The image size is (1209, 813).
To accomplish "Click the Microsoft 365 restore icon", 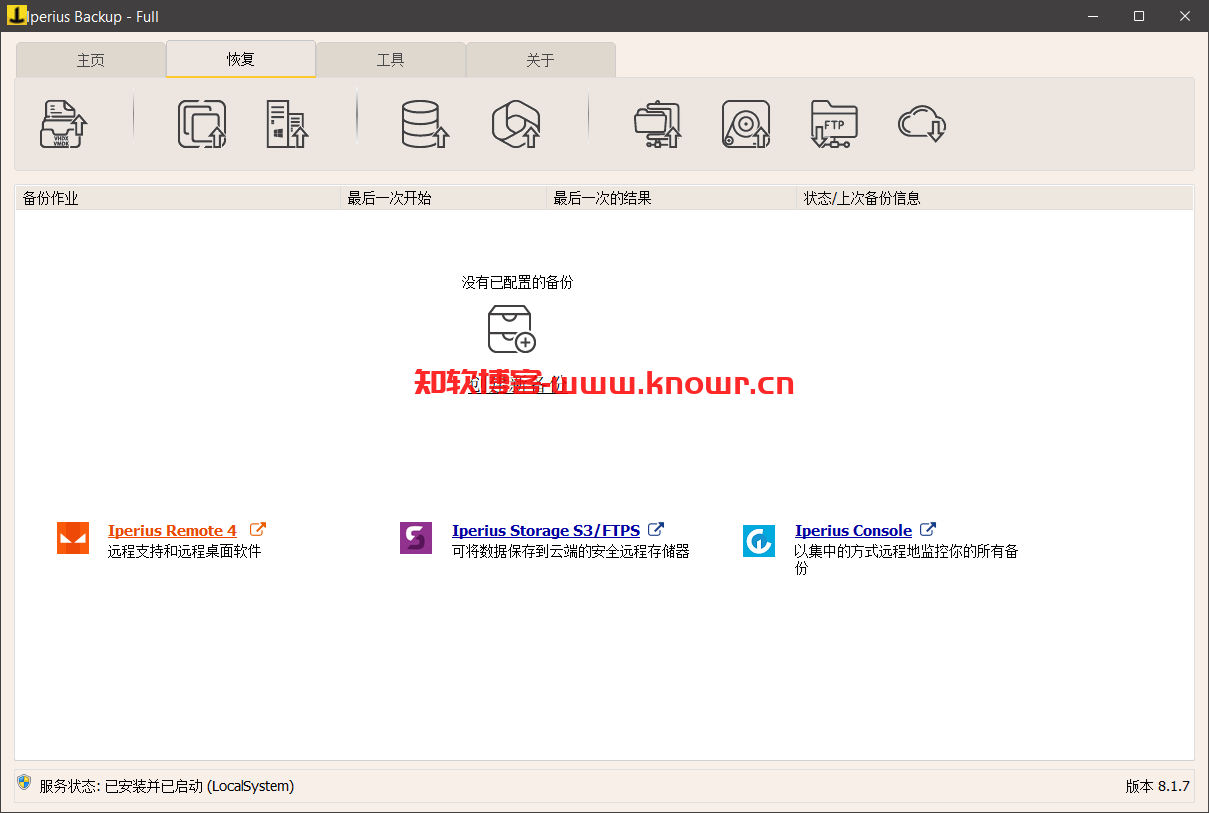I will pyautogui.click(x=516, y=124).
